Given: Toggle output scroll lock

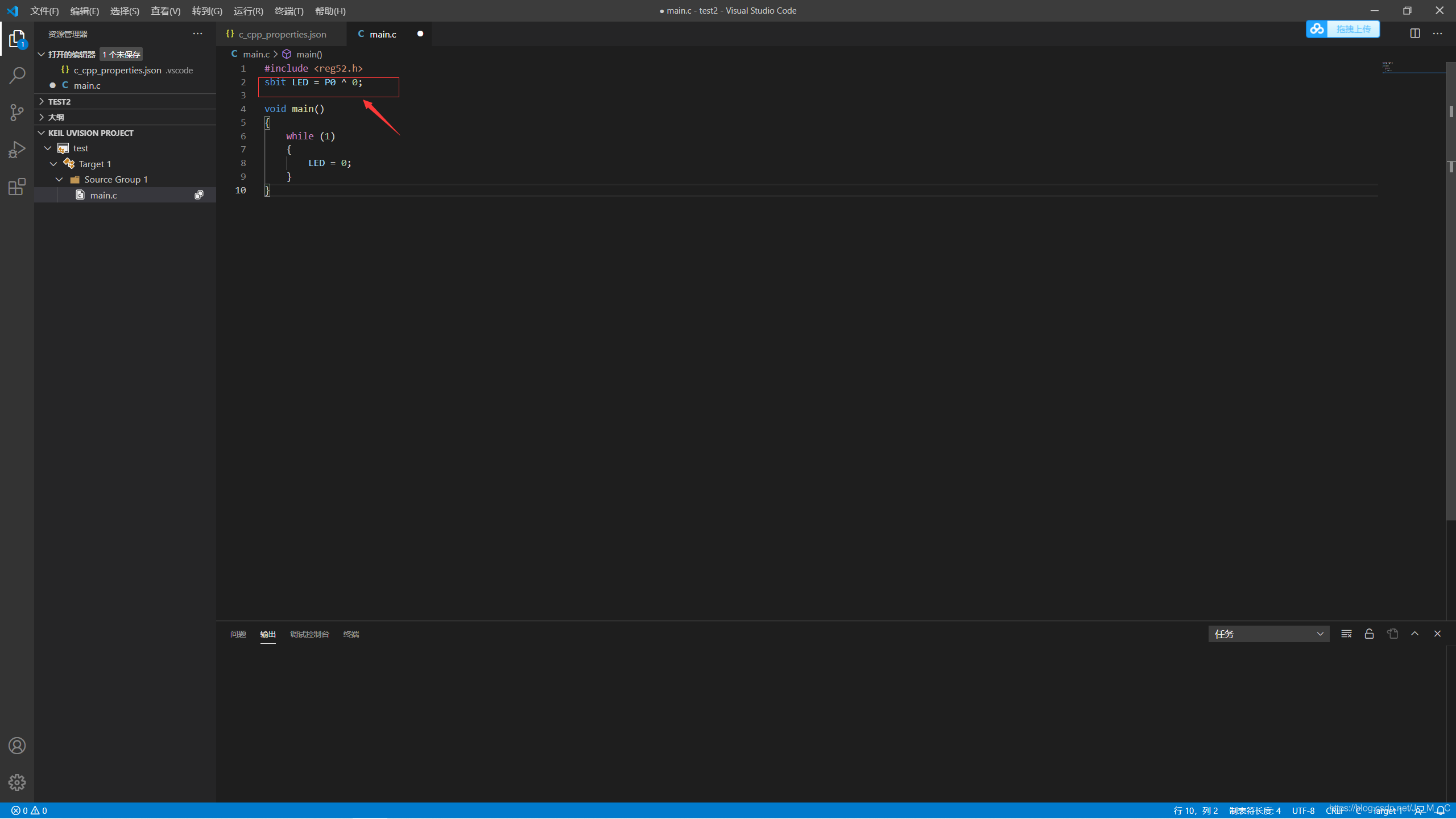Looking at the screenshot, I should [x=1369, y=634].
